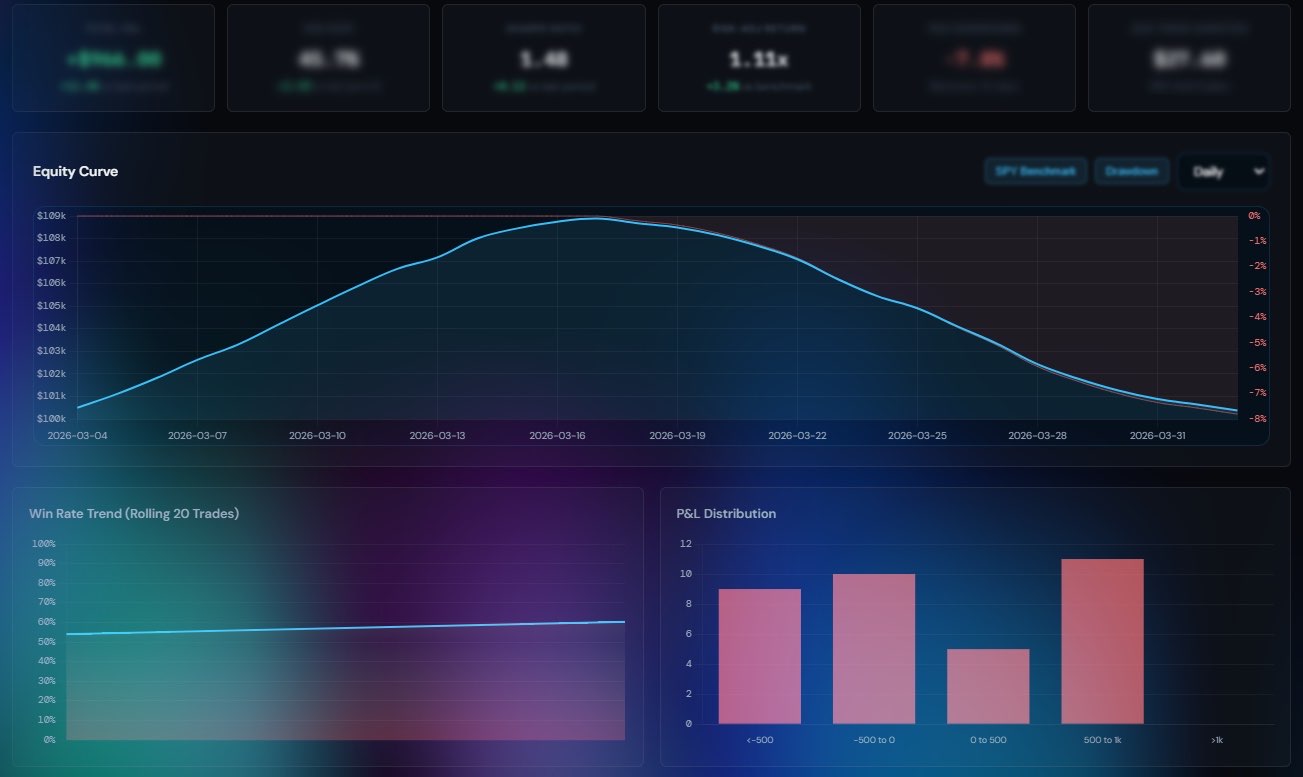Viewport: 1303px width, 777px height.
Task: Click the Win Rate Trend heading
Action: click(134, 513)
